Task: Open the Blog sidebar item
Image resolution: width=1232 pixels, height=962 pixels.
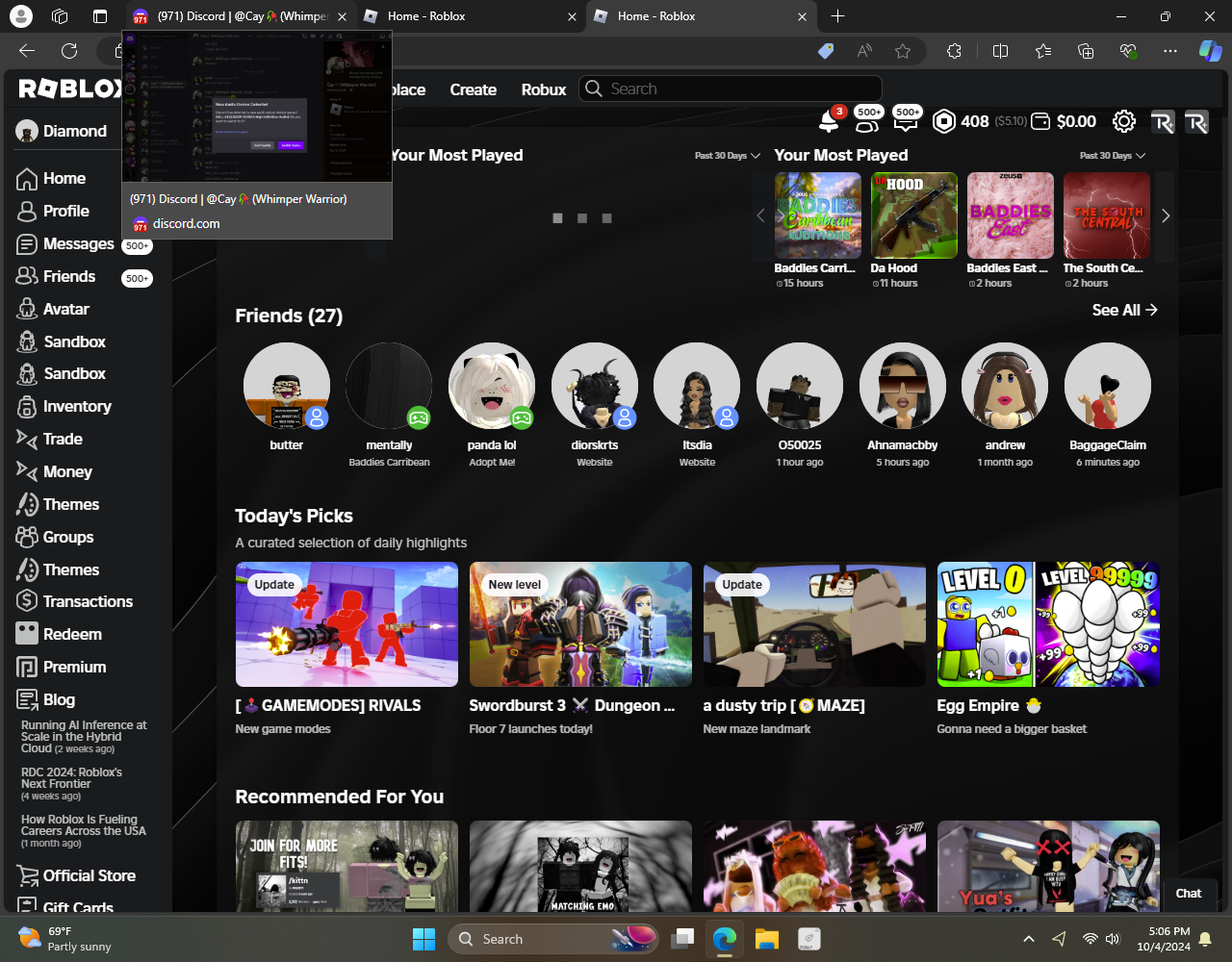Action: pos(45,700)
